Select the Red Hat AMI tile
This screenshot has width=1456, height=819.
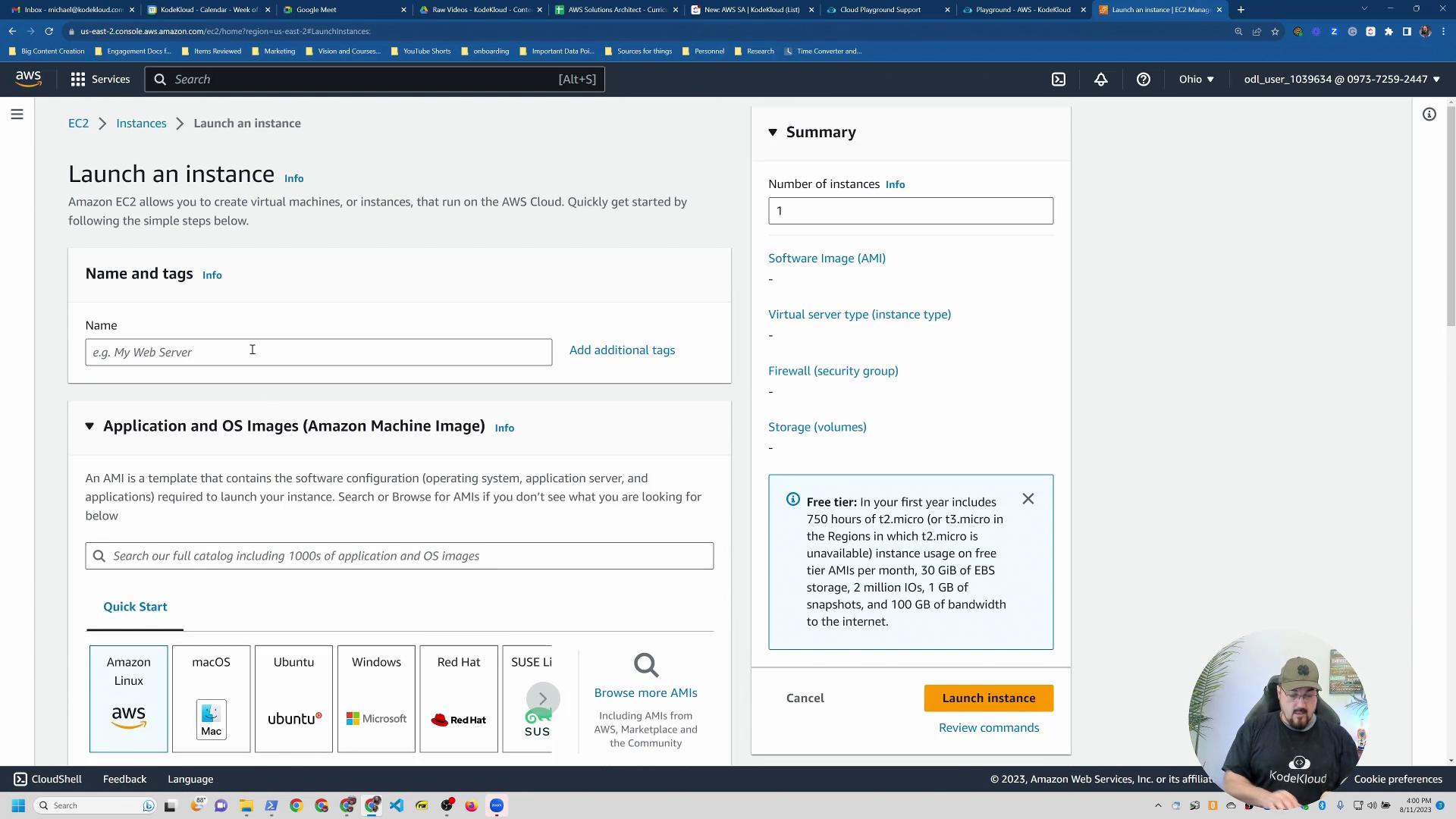click(x=459, y=698)
